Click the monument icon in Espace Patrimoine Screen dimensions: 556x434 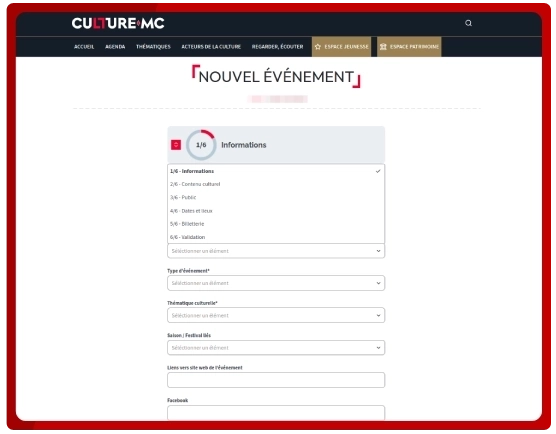tap(383, 47)
